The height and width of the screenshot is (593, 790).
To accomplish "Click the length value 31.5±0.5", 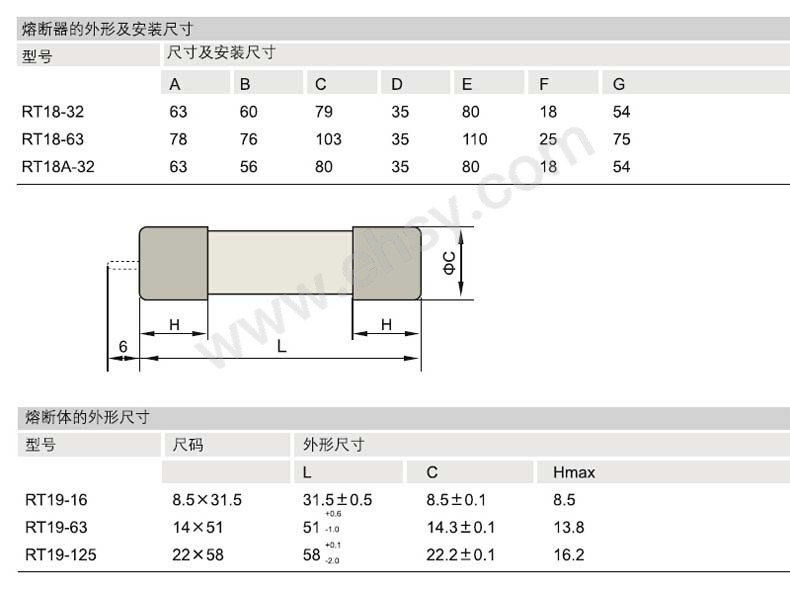I will click(x=338, y=500).
